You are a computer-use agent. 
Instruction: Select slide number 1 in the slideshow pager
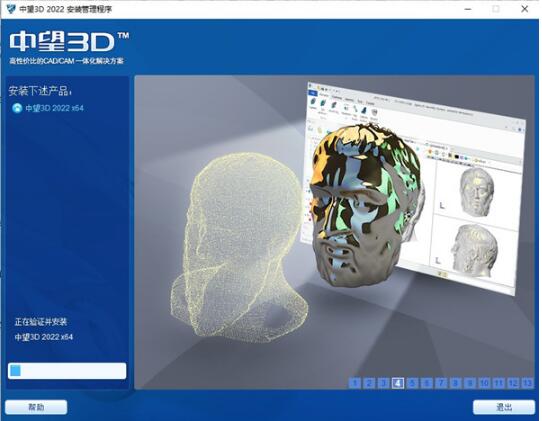(355, 383)
